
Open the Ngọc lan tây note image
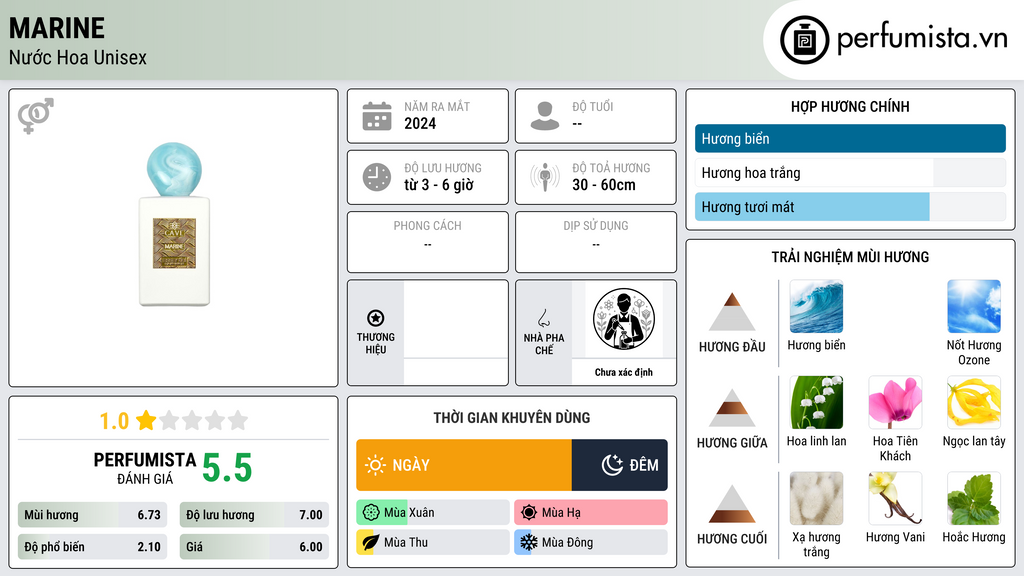tap(974, 402)
